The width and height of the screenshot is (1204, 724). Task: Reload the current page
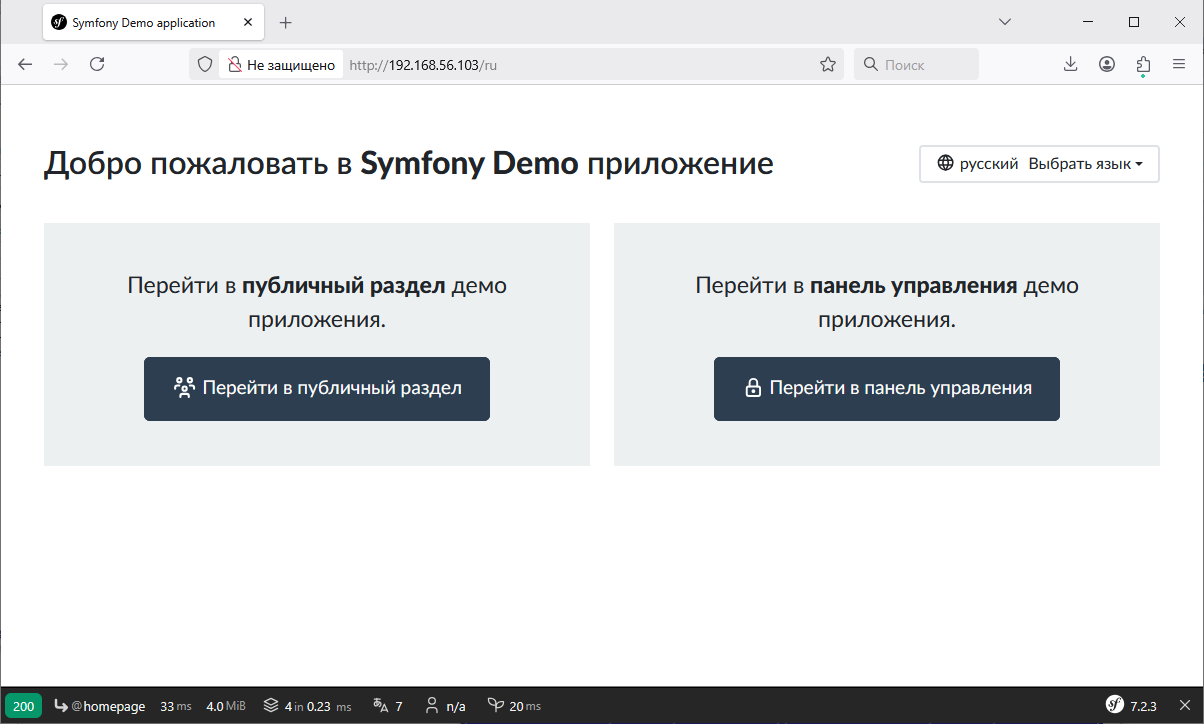[x=97, y=64]
